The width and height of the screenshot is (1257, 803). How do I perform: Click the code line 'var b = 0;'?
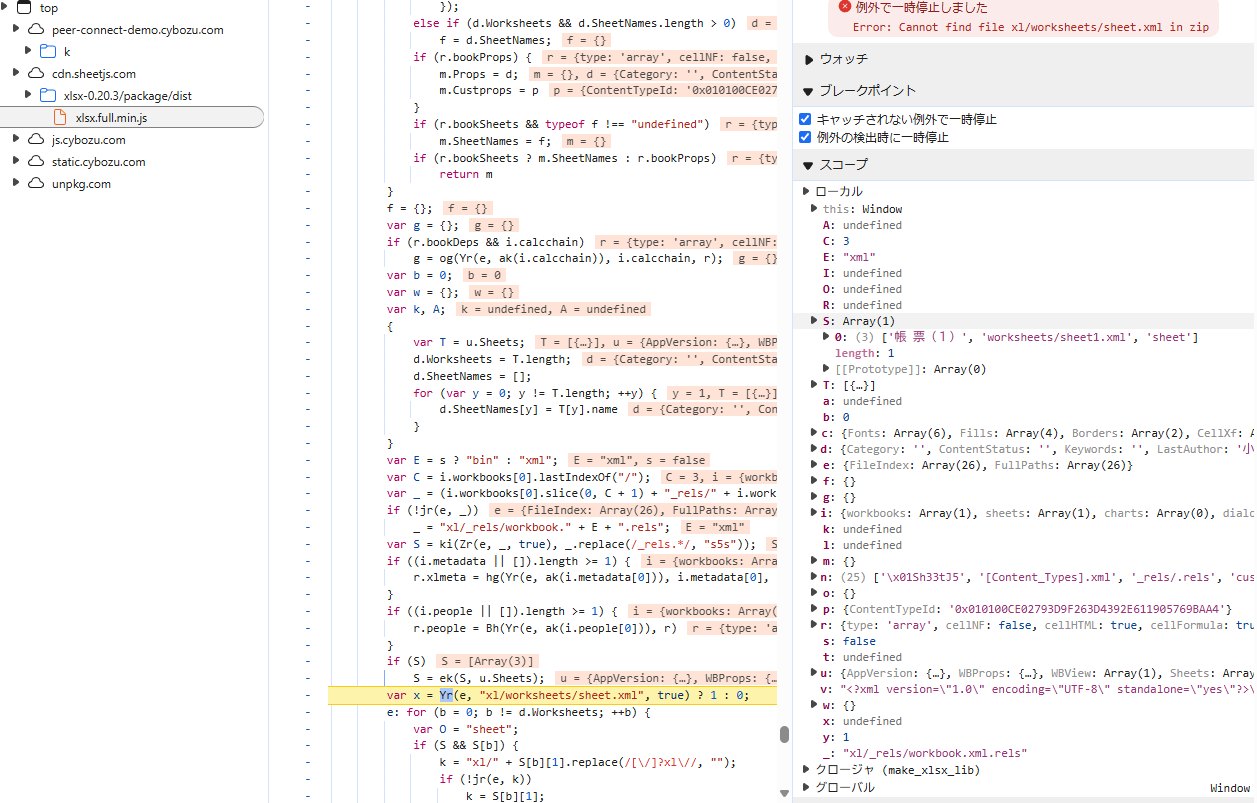pos(421,275)
